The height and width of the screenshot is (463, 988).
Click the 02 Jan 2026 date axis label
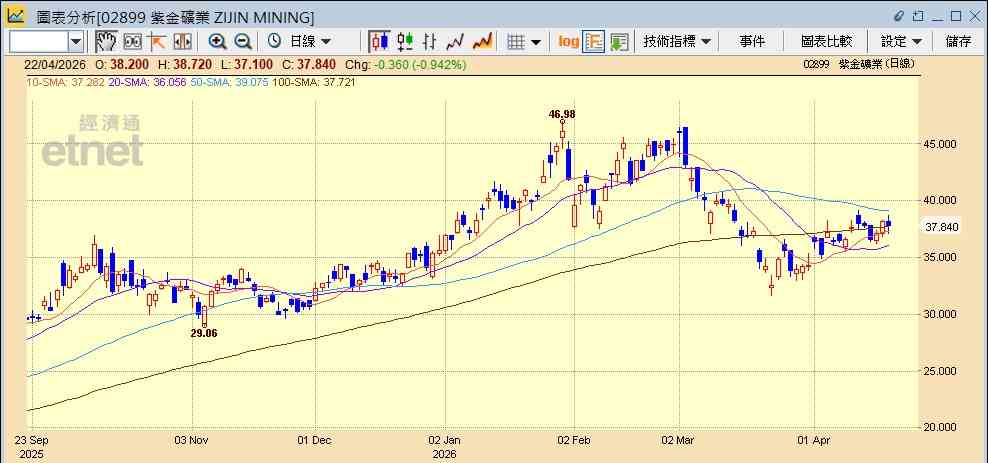(445, 447)
